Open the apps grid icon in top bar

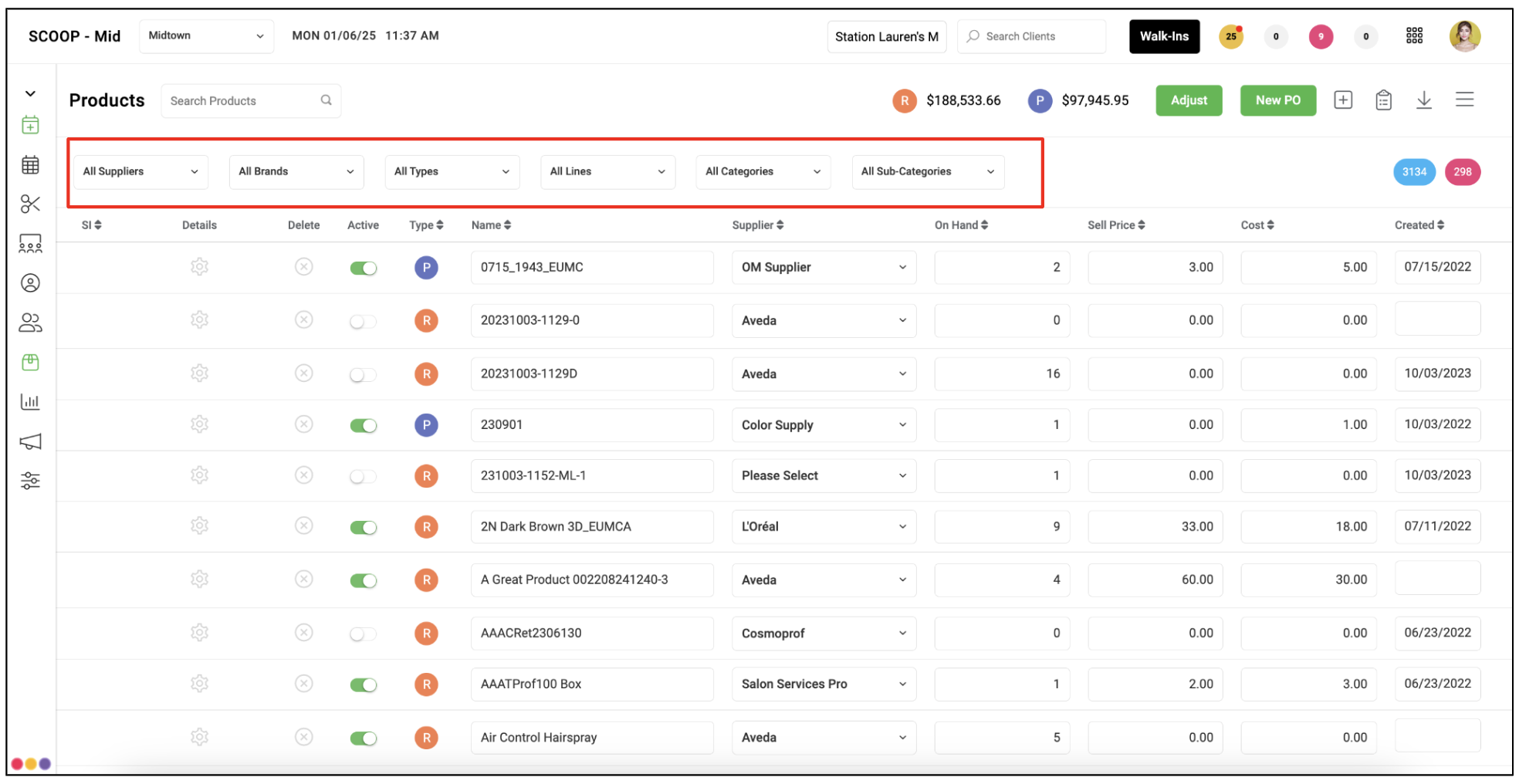(x=1414, y=36)
